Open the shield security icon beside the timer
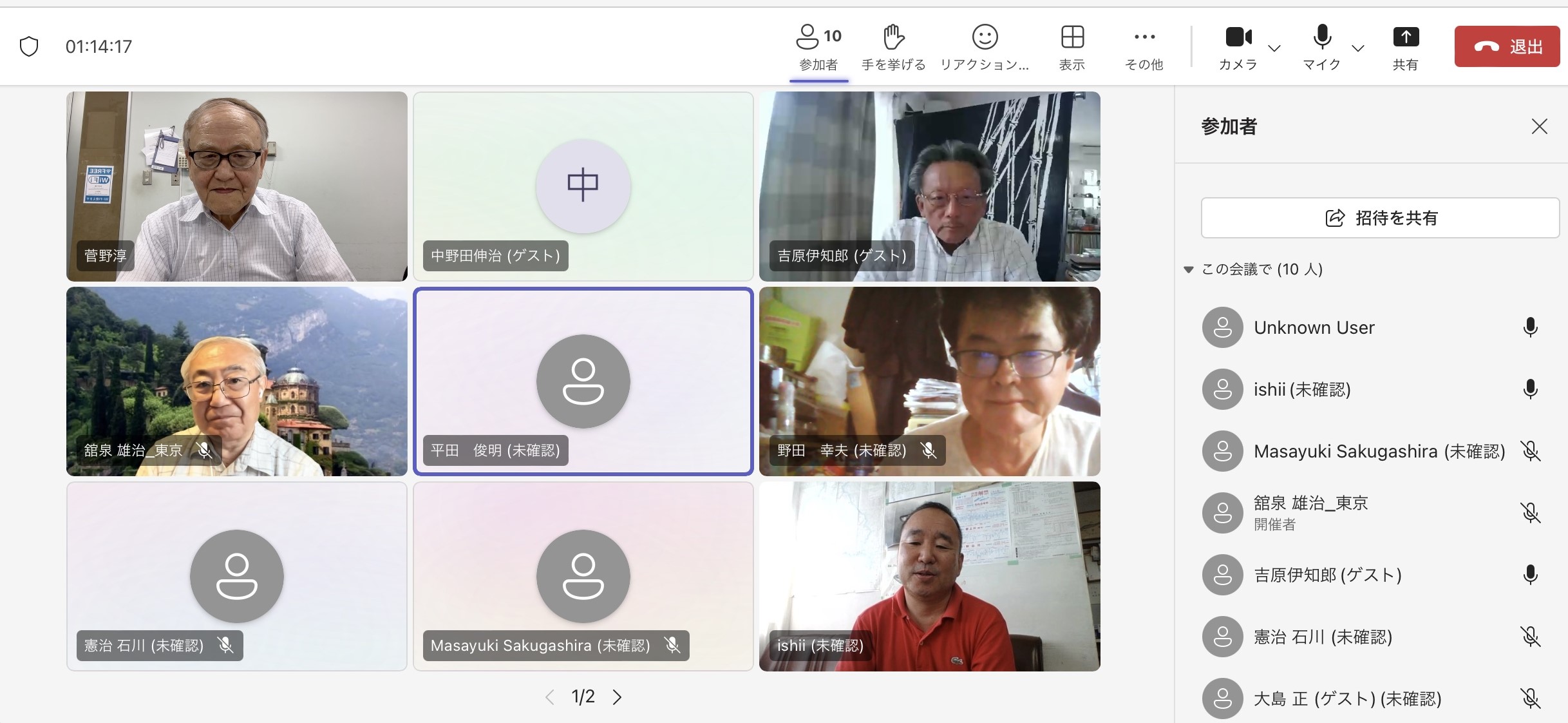Viewport: 1568px width, 723px height. 29,46
